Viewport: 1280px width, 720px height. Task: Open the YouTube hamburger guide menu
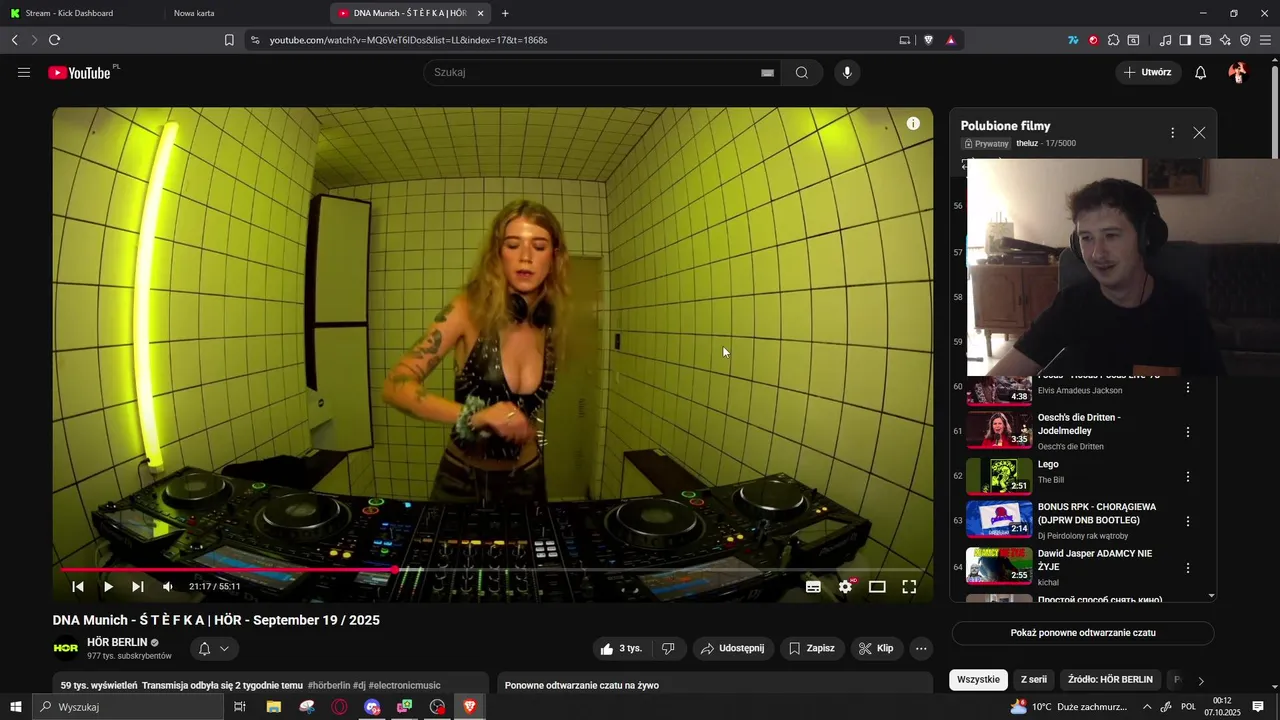point(24,72)
